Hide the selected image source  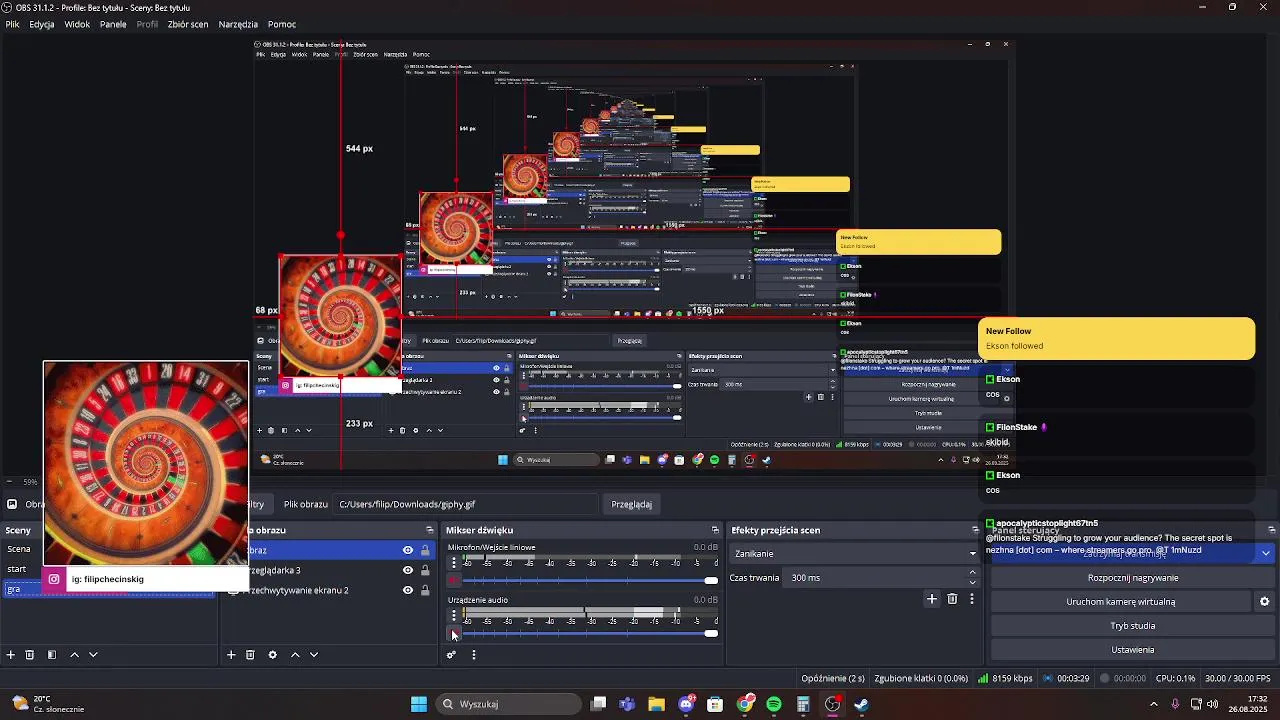pyautogui.click(x=408, y=550)
